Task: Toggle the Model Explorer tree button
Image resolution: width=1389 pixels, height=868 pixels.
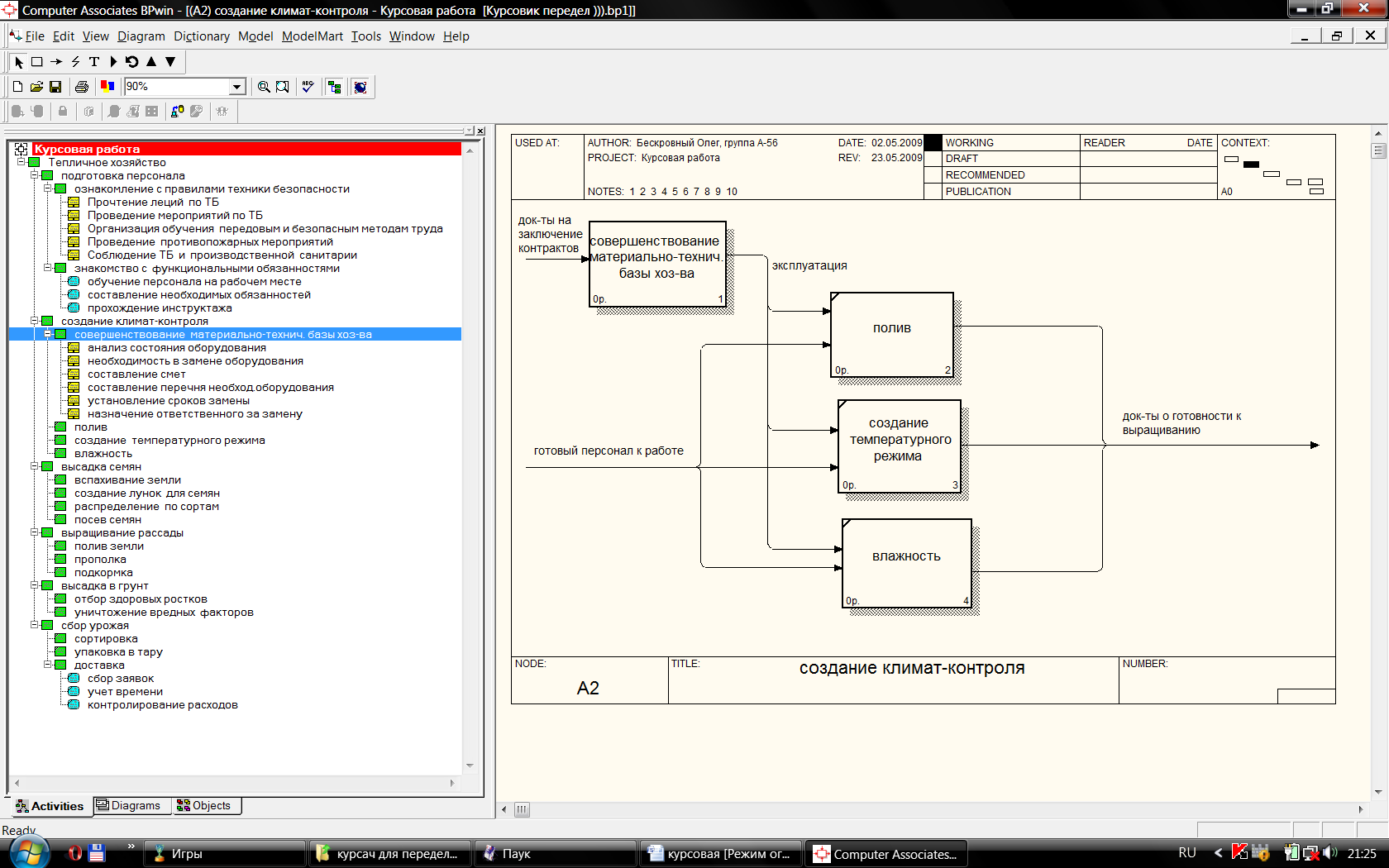Action: 334,87
